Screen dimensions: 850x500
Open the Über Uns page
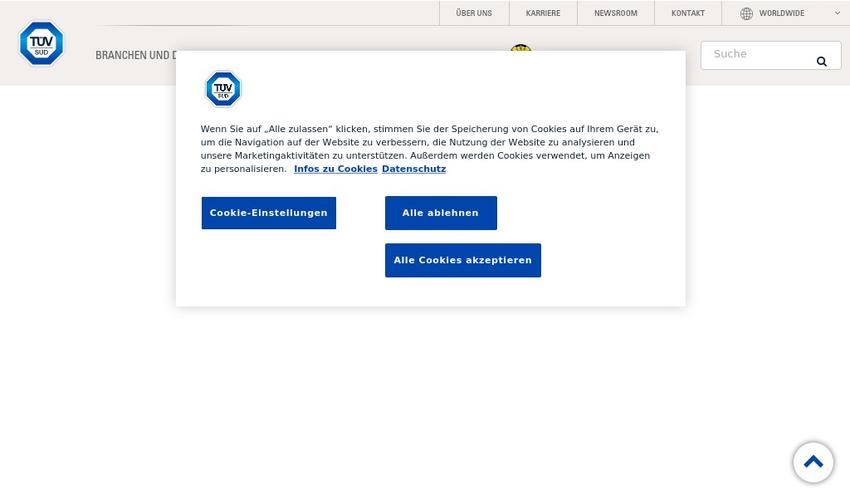click(x=473, y=14)
